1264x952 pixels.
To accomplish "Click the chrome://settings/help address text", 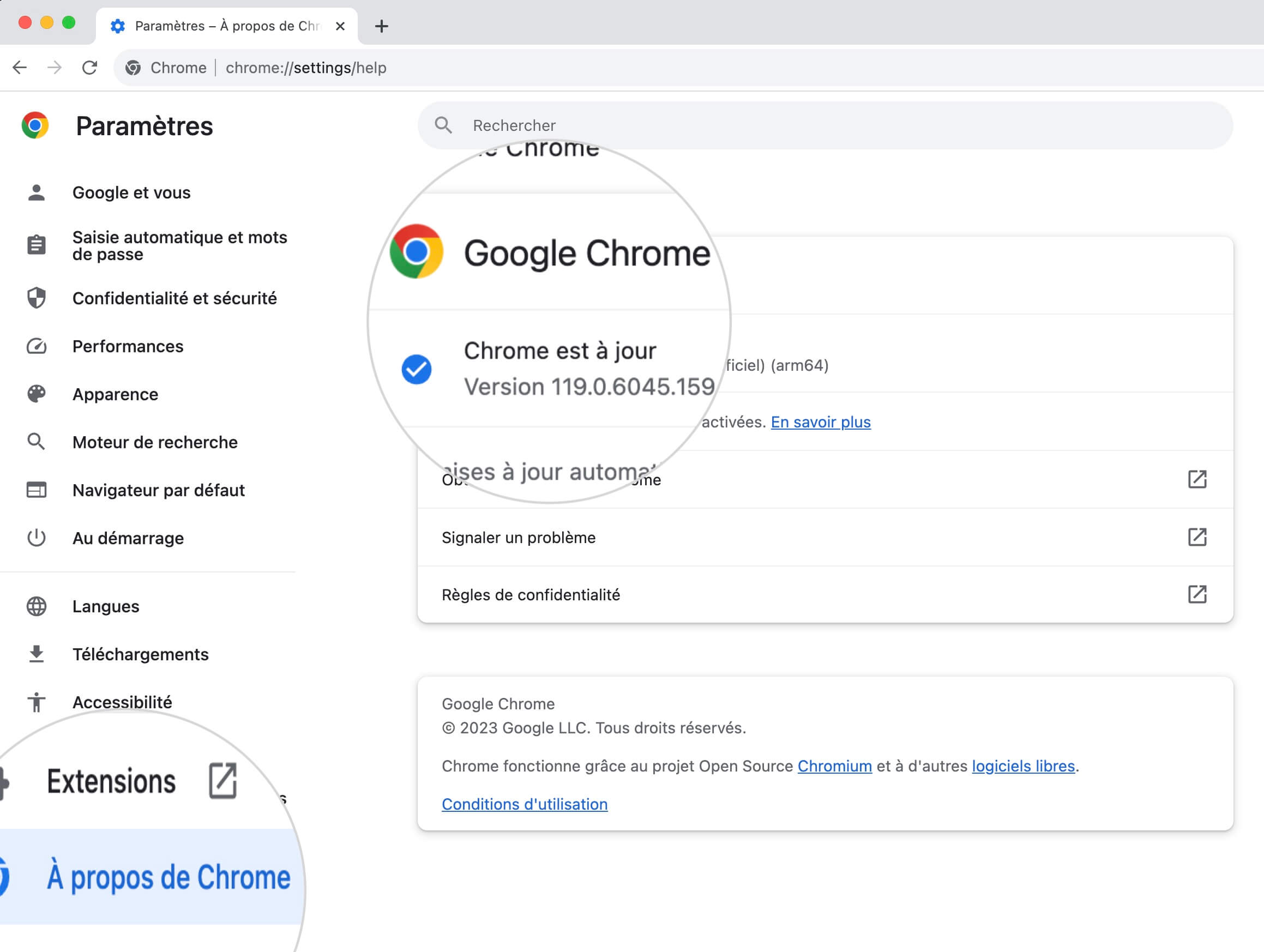I will 306,68.
